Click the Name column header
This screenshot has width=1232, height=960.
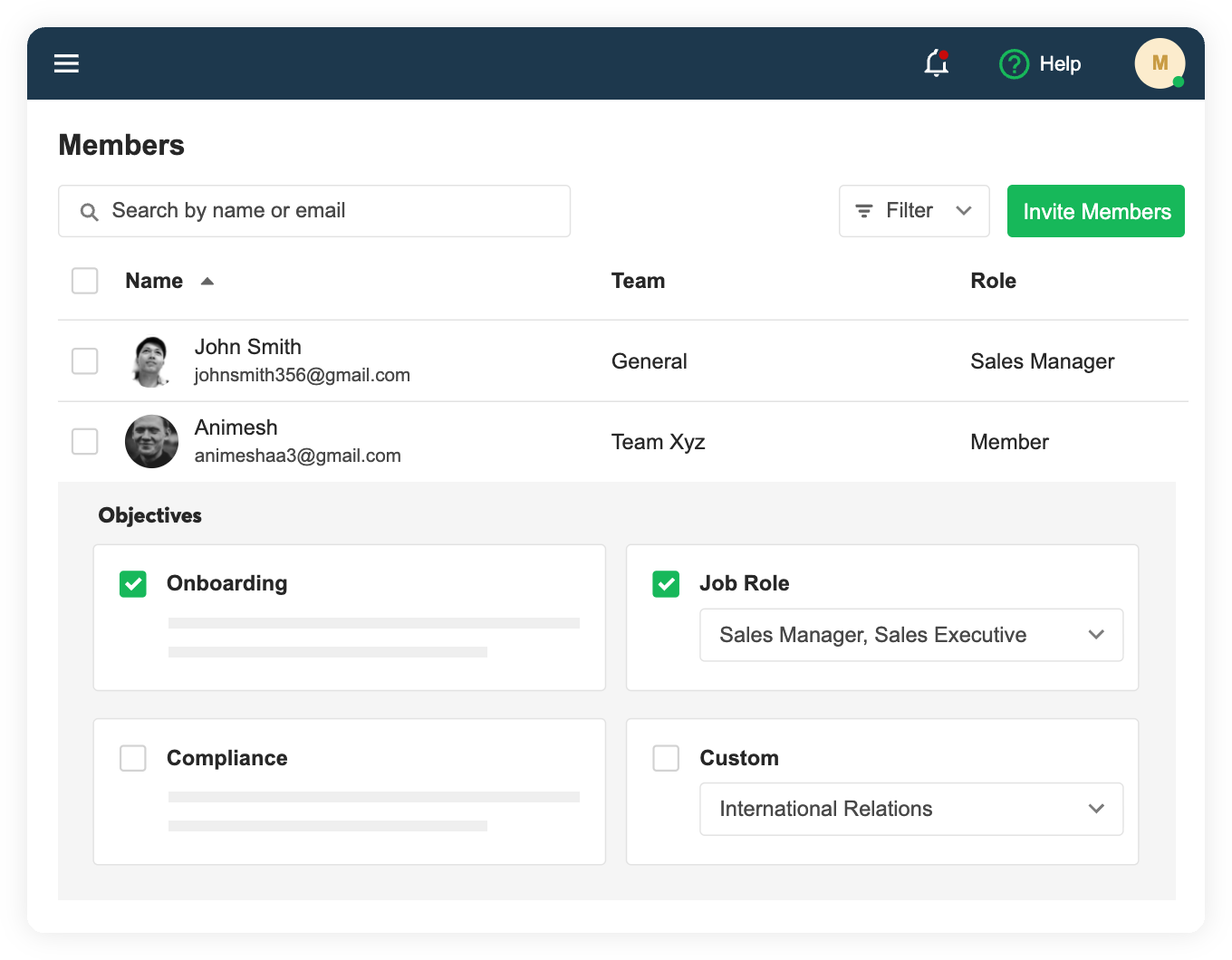(154, 281)
